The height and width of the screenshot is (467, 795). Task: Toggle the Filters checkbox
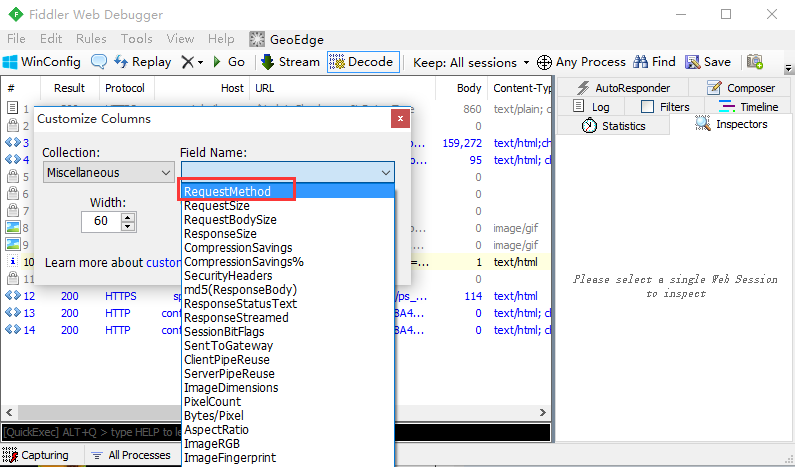tap(647, 107)
